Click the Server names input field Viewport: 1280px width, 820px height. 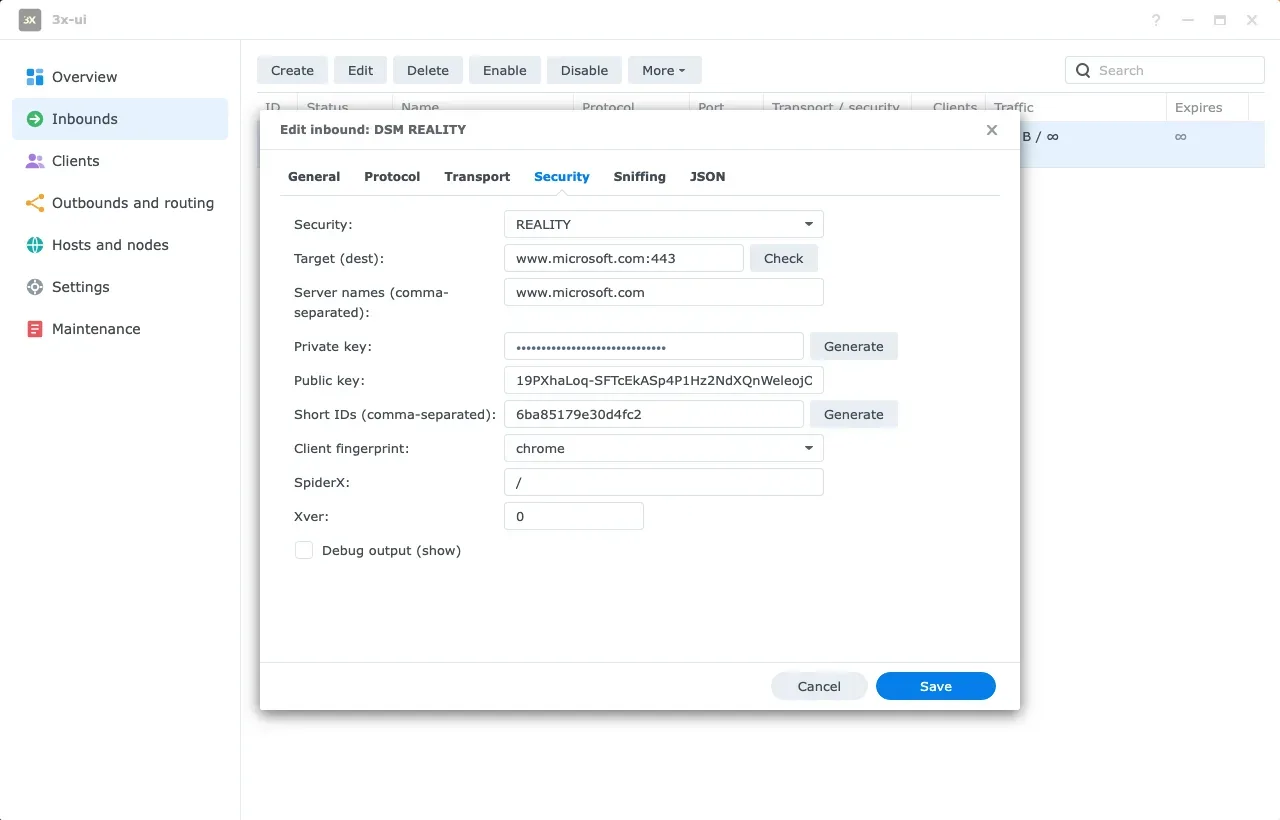click(664, 292)
